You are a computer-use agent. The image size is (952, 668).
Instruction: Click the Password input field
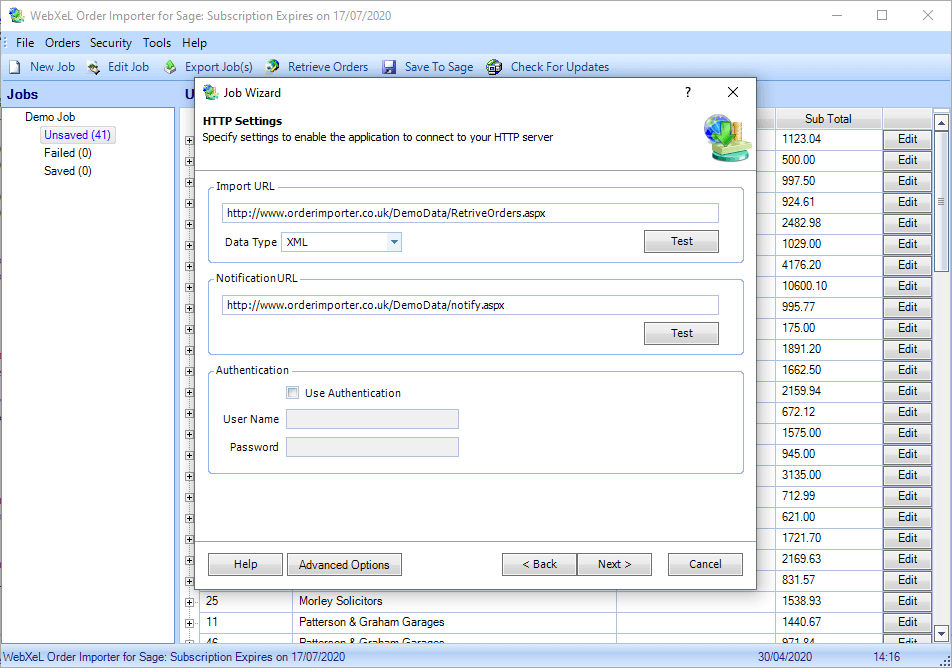point(372,447)
